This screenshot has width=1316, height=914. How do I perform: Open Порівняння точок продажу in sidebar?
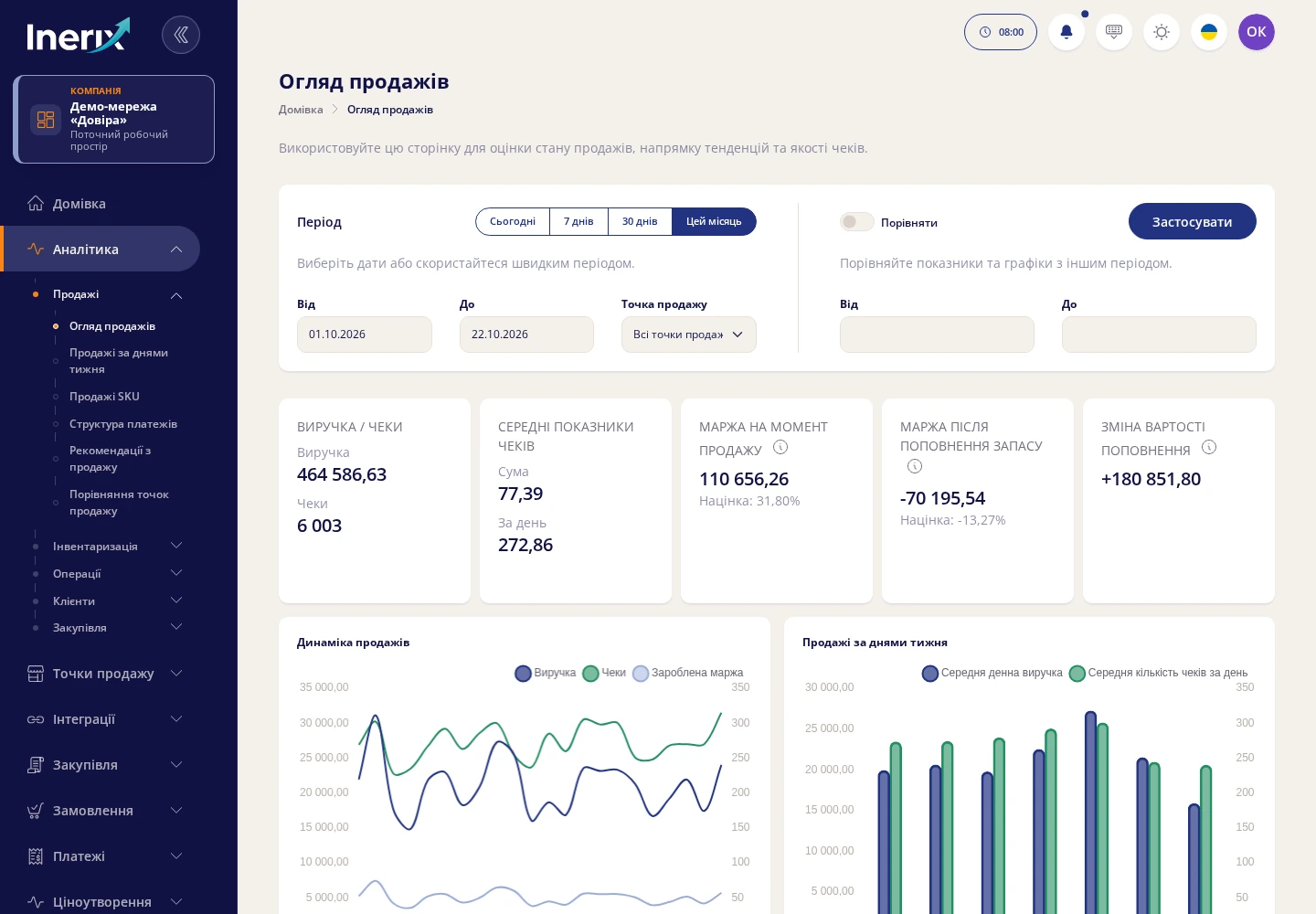[x=119, y=503]
